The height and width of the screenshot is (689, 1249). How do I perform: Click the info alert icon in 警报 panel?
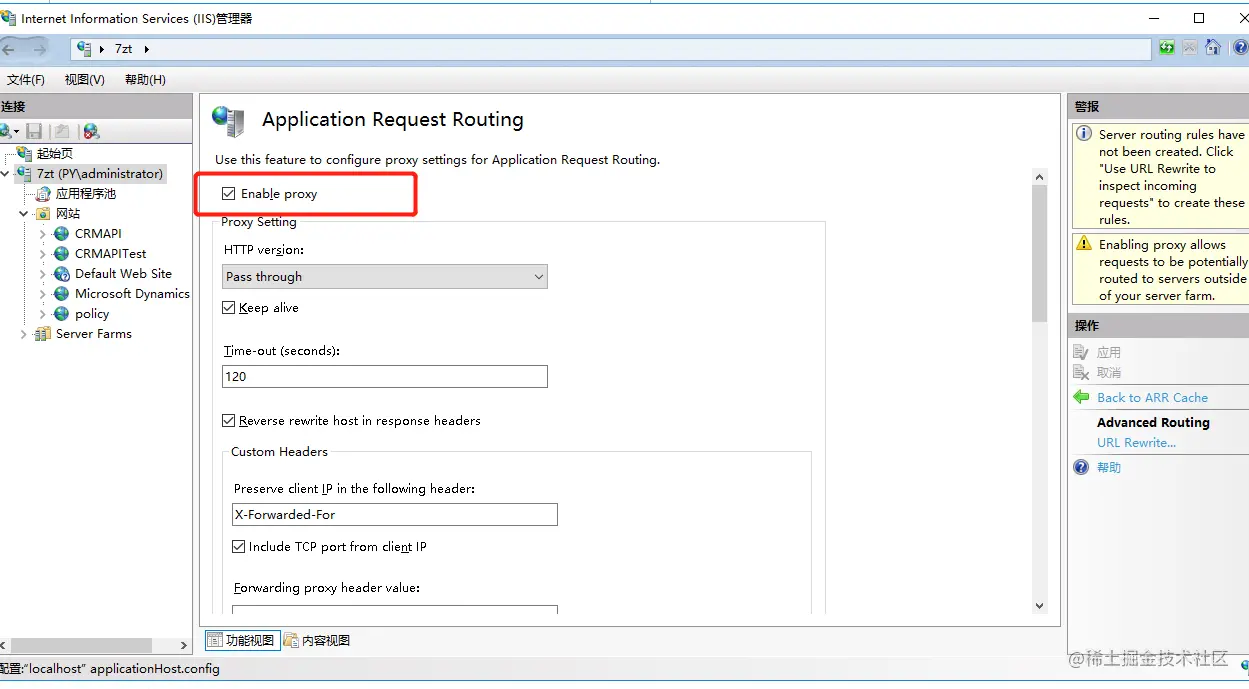click(x=1084, y=133)
